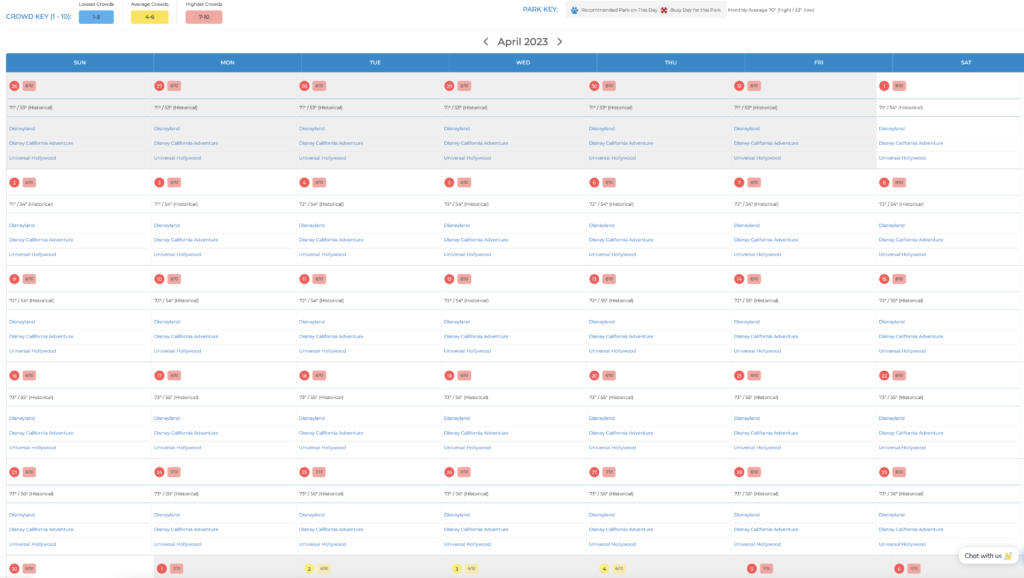Click the PARK KEY label
Image resolution: width=1024 pixels, height=578 pixels.
tap(540, 10)
